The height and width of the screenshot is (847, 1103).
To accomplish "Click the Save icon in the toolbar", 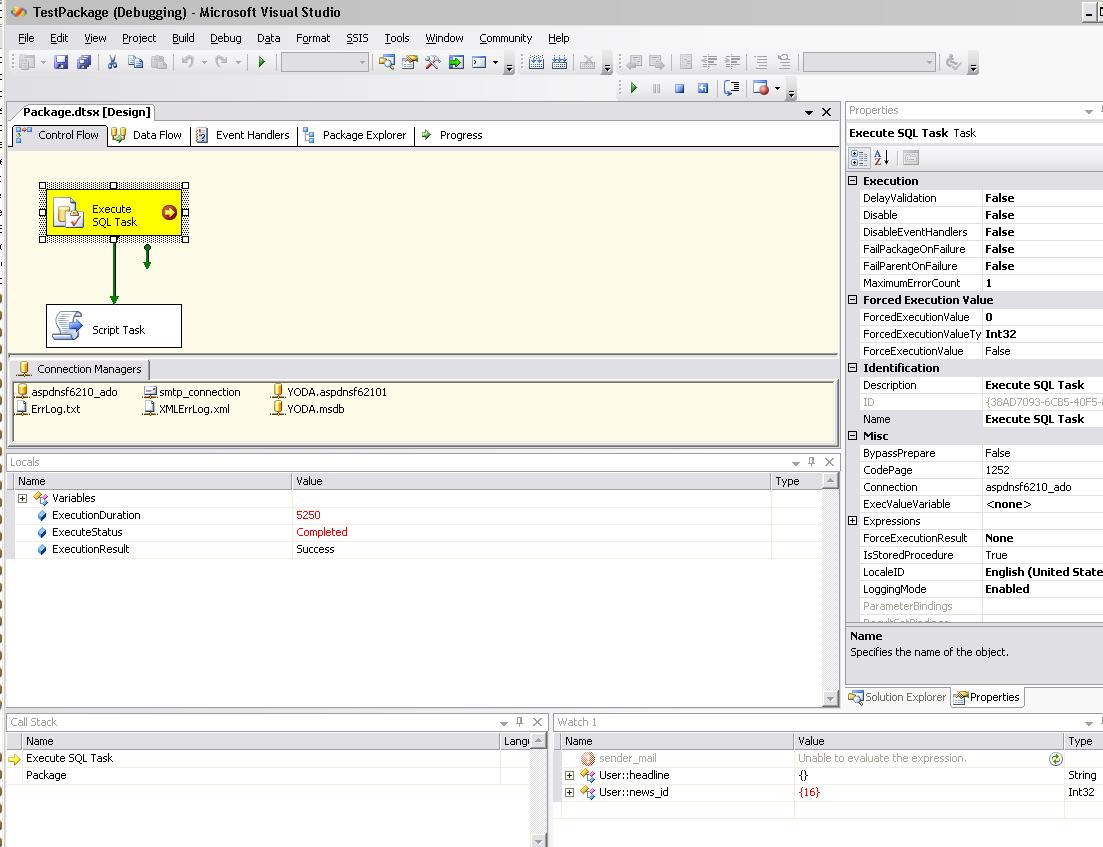I will pyautogui.click(x=61, y=62).
